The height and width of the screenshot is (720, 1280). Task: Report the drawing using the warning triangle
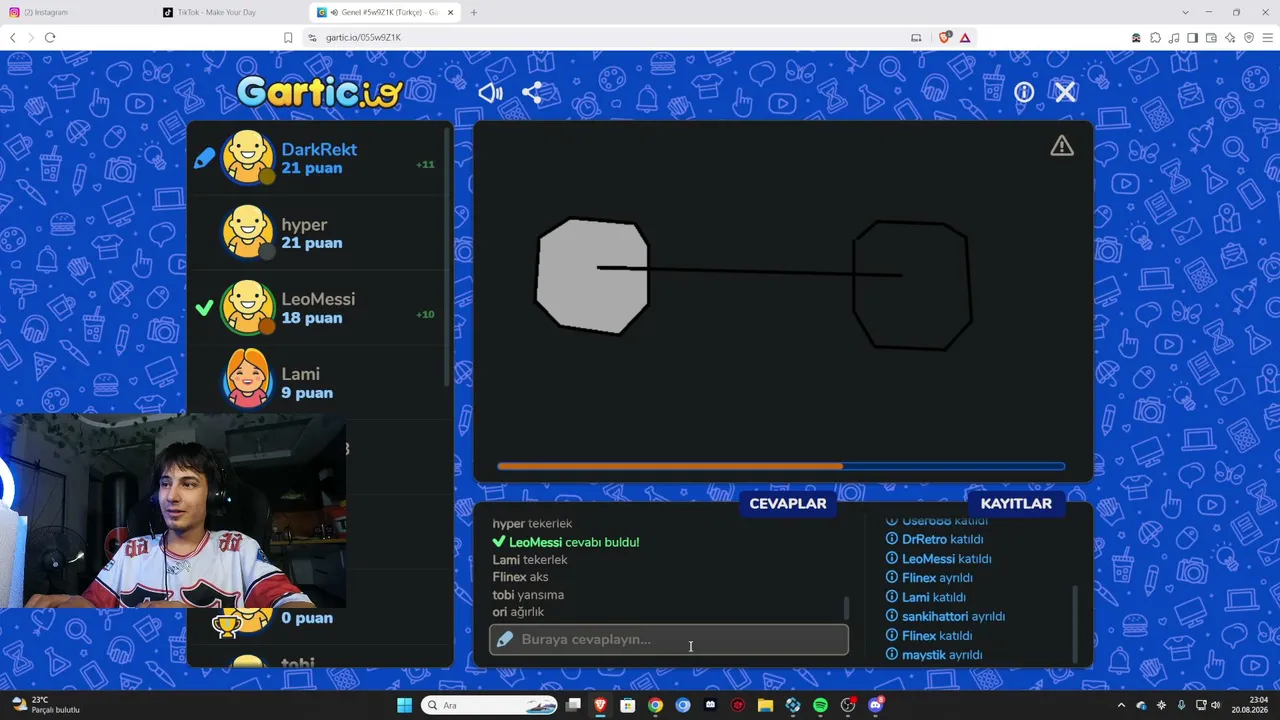pyautogui.click(x=1062, y=146)
